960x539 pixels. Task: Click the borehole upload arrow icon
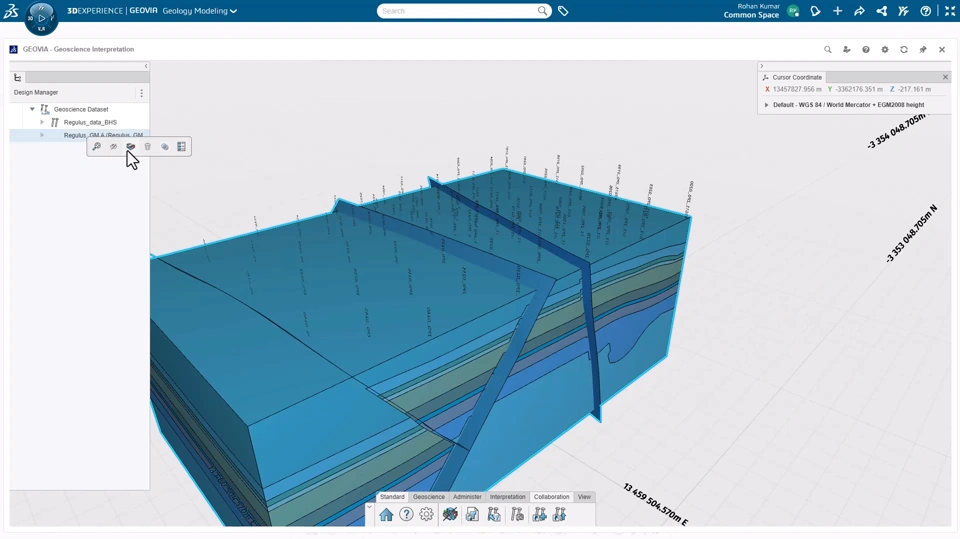[x=560, y=514]
